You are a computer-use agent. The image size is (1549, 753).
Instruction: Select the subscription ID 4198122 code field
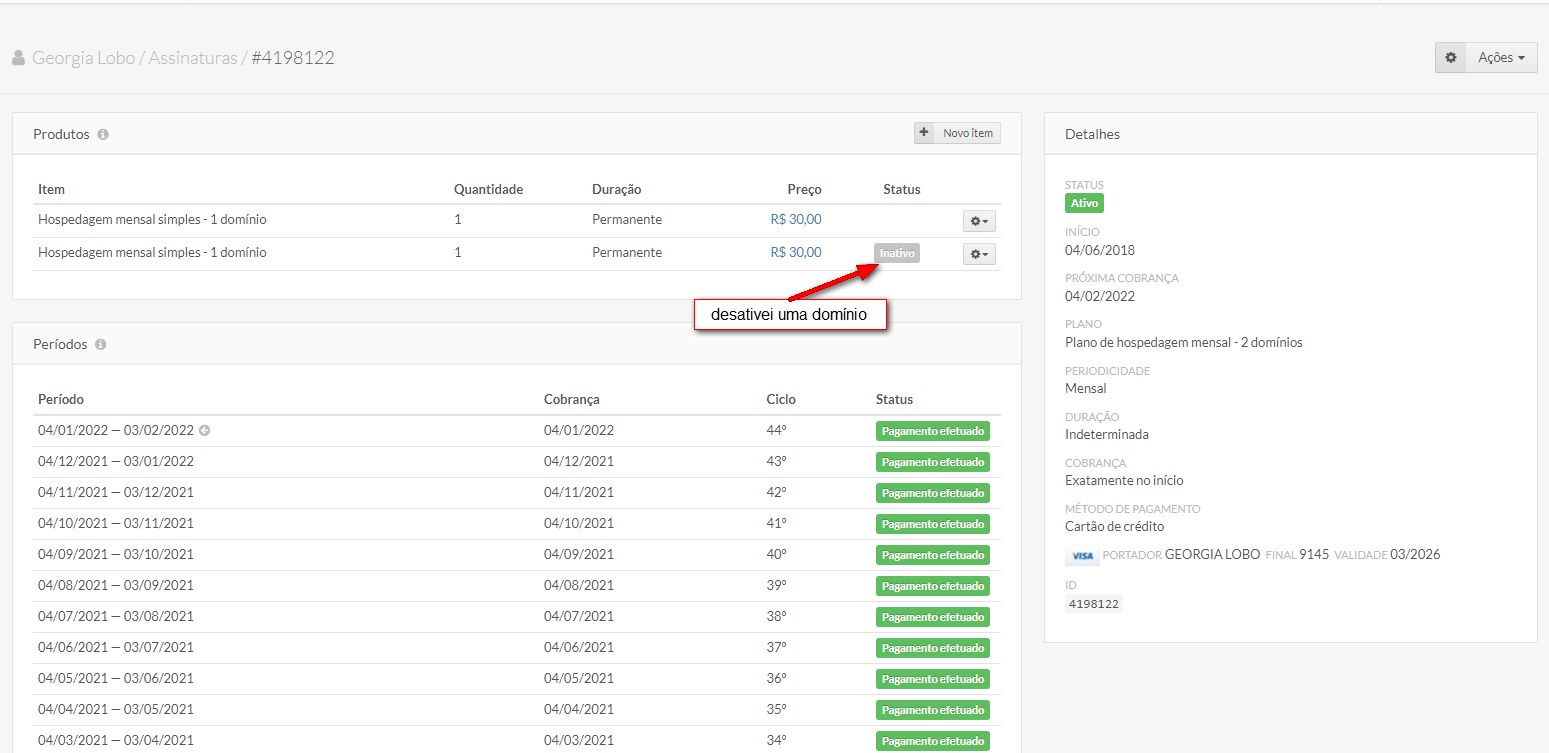pyautogui.click(x=1094, y=604)
